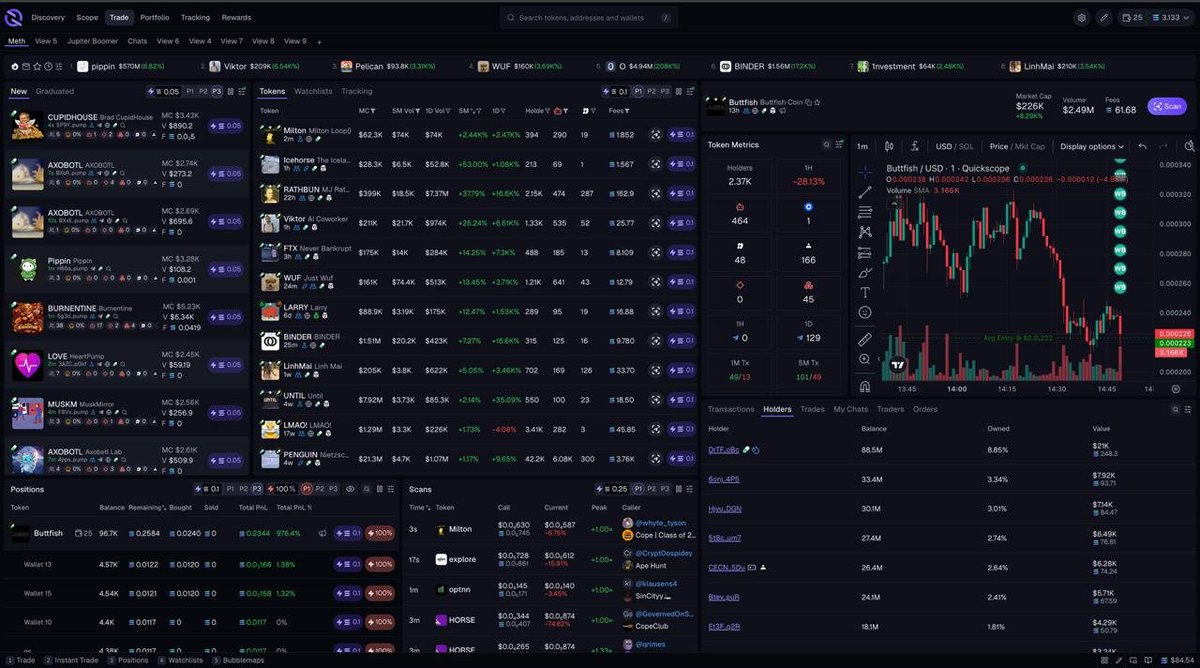
Task: Toggle the P3 preset in the Positions panel
Action: pos(255,489)
